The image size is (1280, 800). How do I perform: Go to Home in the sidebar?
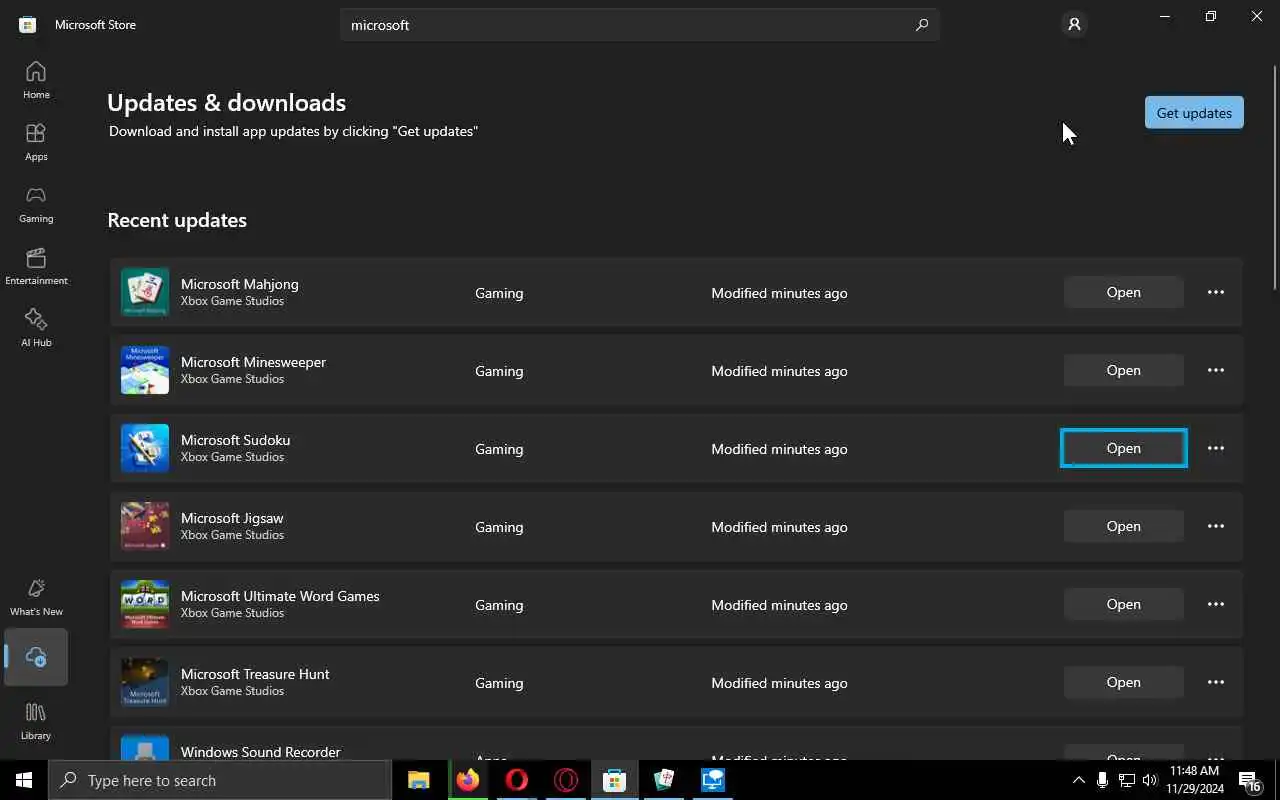tap(36, 80)
